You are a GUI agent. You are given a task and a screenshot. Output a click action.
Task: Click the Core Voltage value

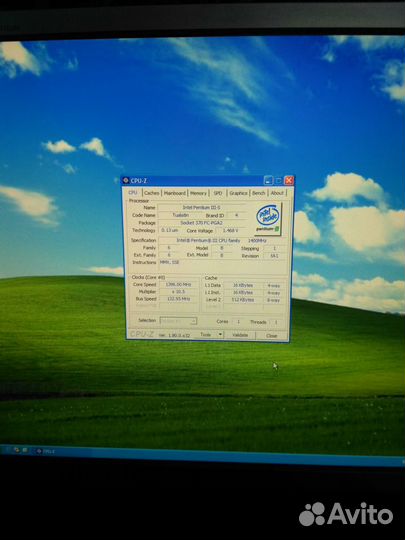coord(230,230)
